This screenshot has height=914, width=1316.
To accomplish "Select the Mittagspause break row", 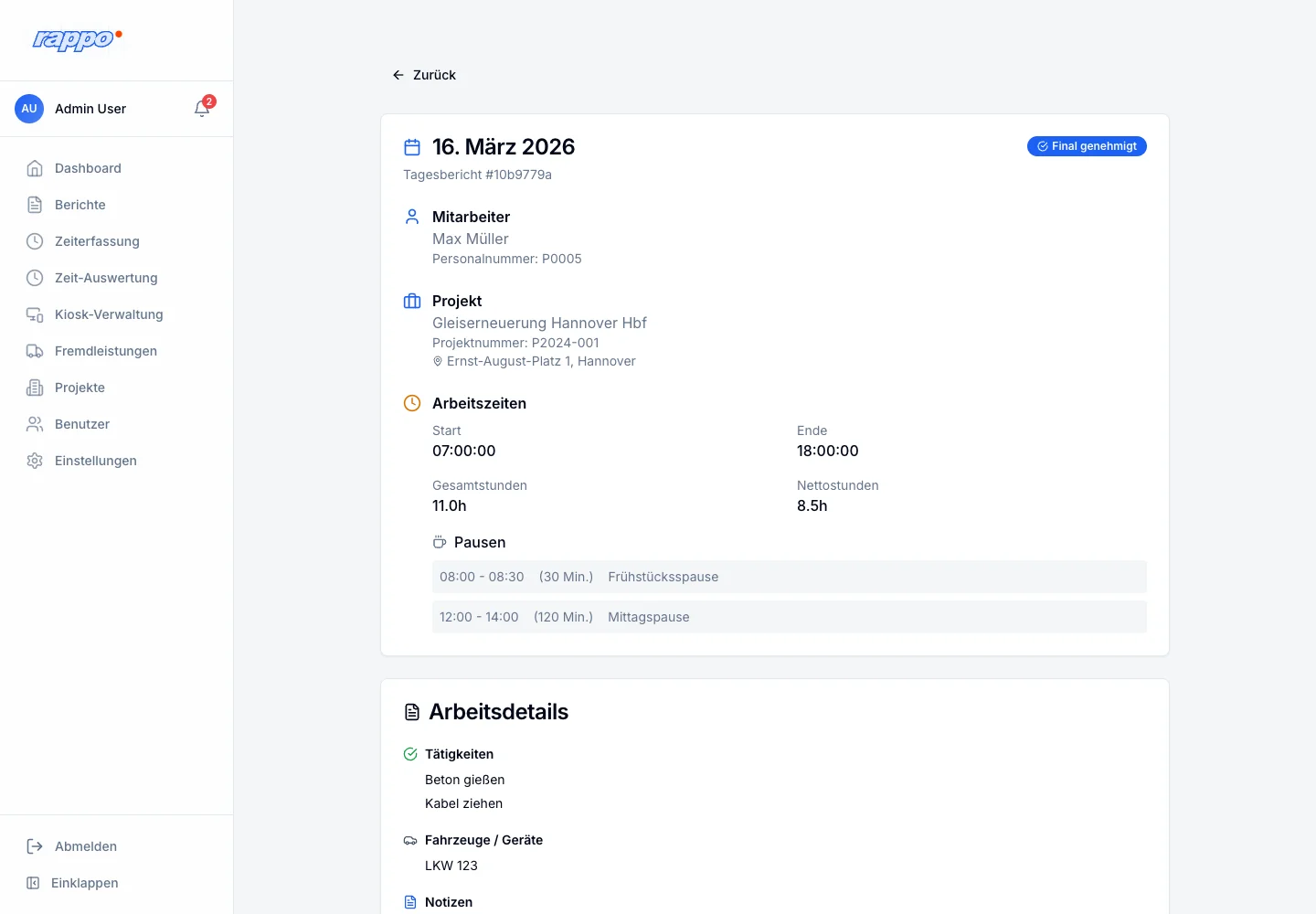I will (x=790, y=617).
